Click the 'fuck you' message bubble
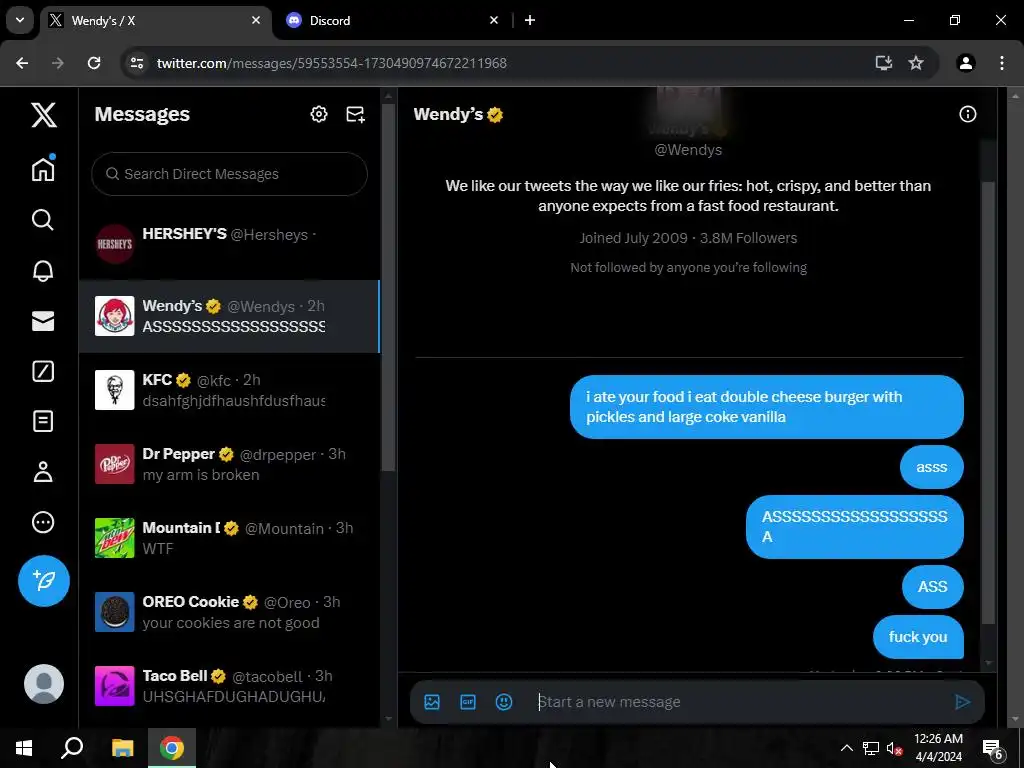This screenshot has width=1024, height=768. pos(918,637)
